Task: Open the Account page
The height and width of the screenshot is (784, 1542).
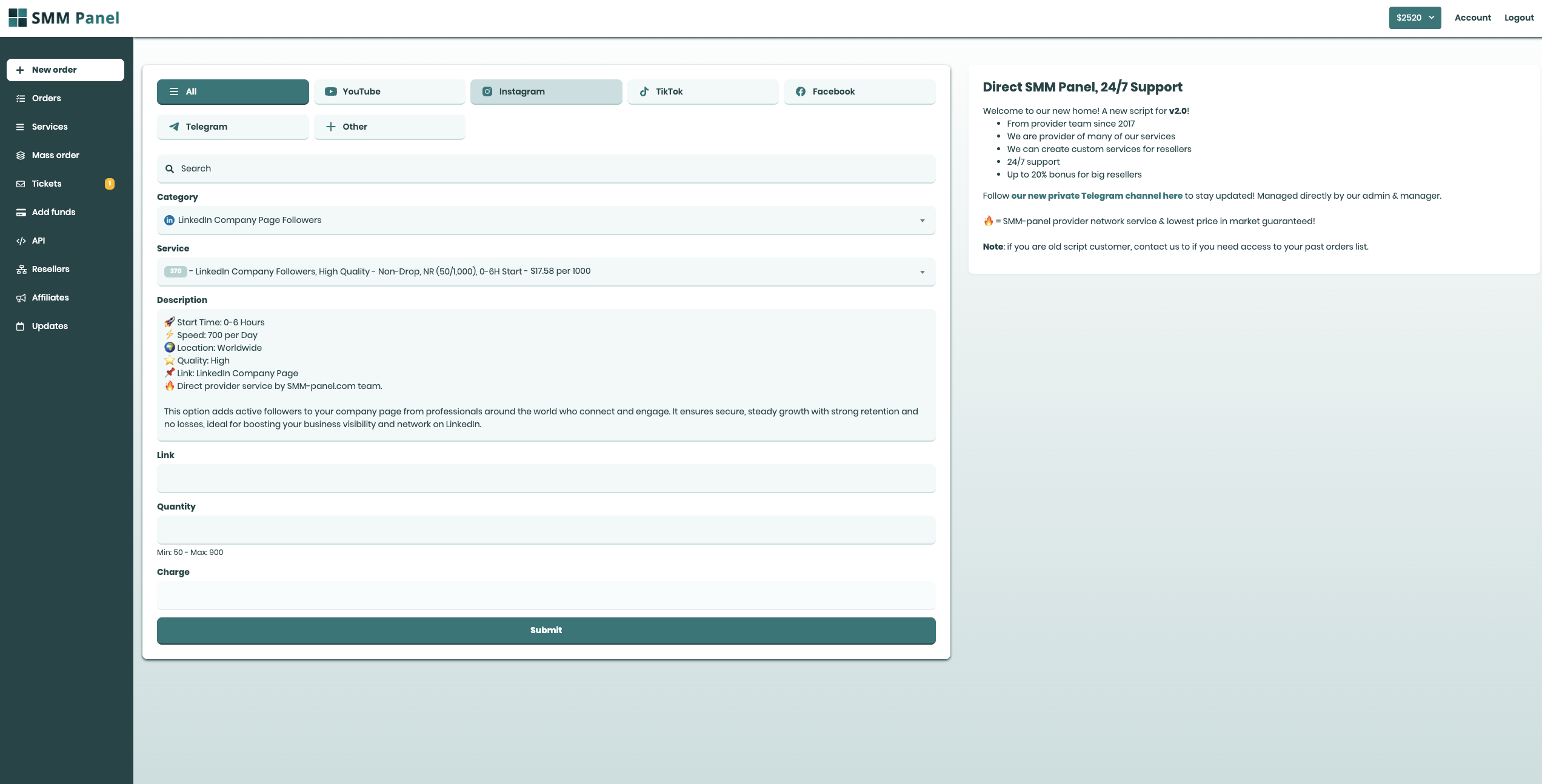Action: (1473, 18)
